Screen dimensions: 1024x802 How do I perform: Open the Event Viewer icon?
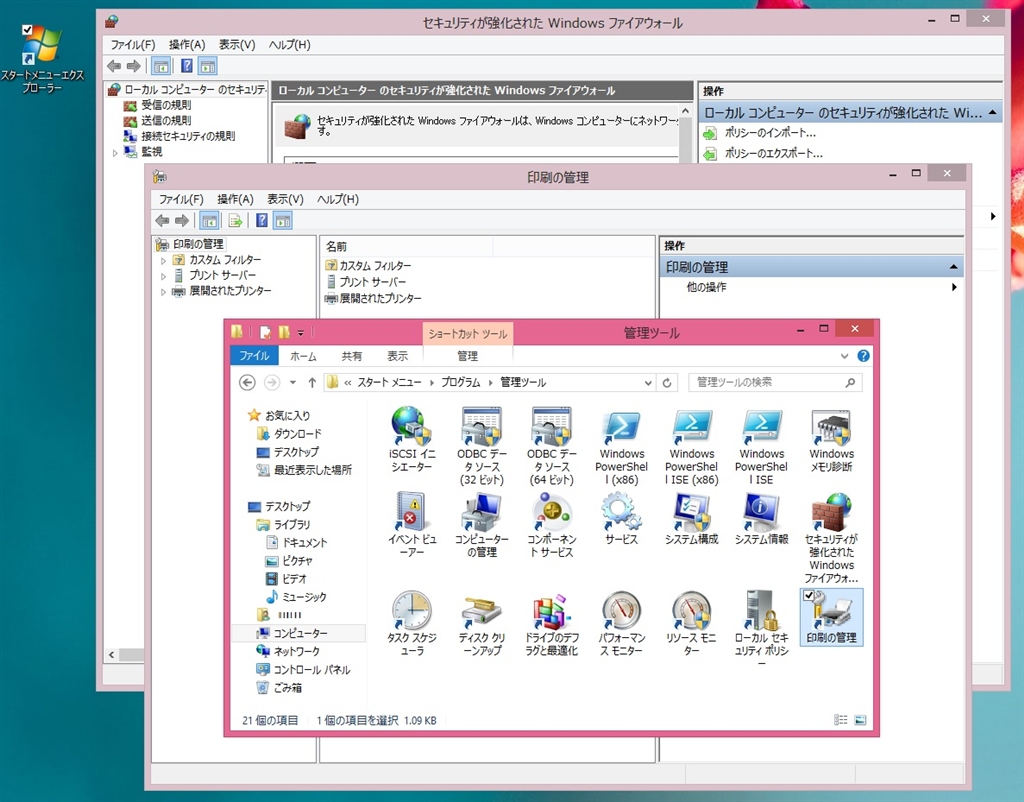[411, 512]
